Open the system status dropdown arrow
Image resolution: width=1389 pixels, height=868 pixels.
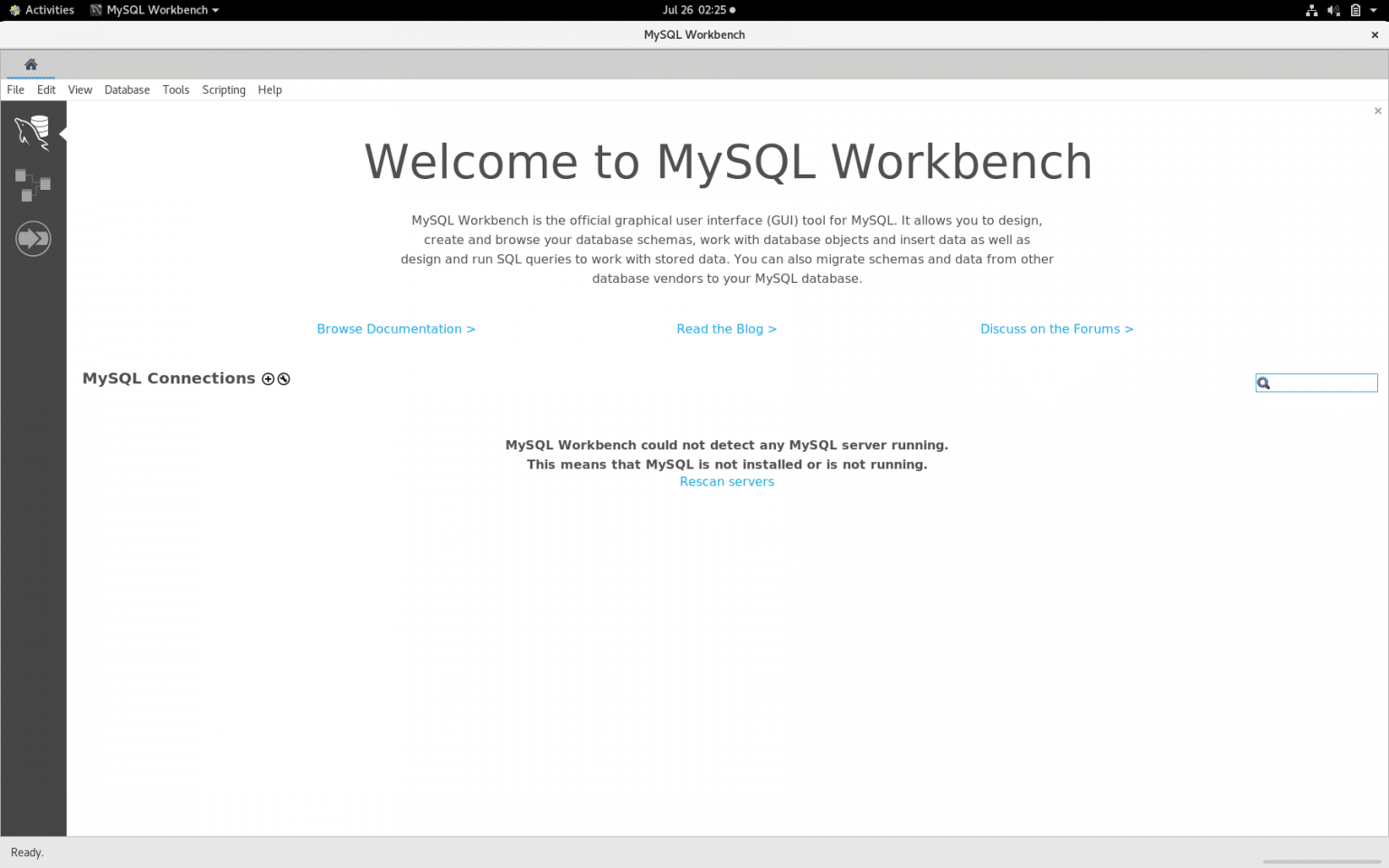point(1375,10)
